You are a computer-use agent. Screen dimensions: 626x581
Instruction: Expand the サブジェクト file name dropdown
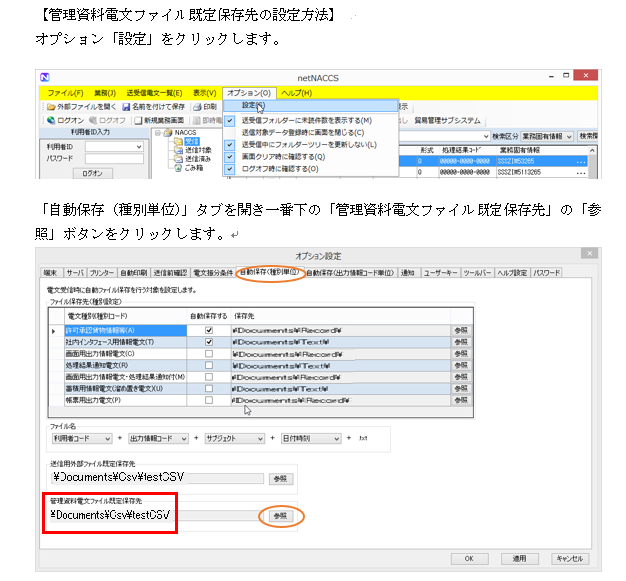[x=259, y=438]
